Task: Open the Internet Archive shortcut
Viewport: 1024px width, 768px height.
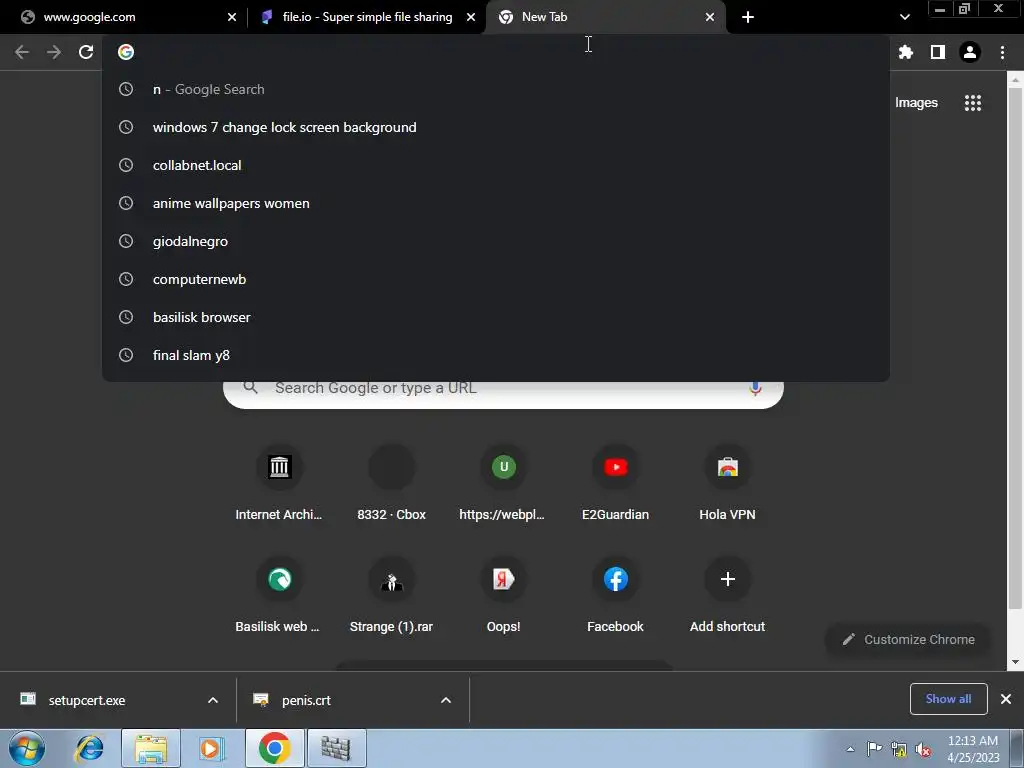Action: point(279,483)
